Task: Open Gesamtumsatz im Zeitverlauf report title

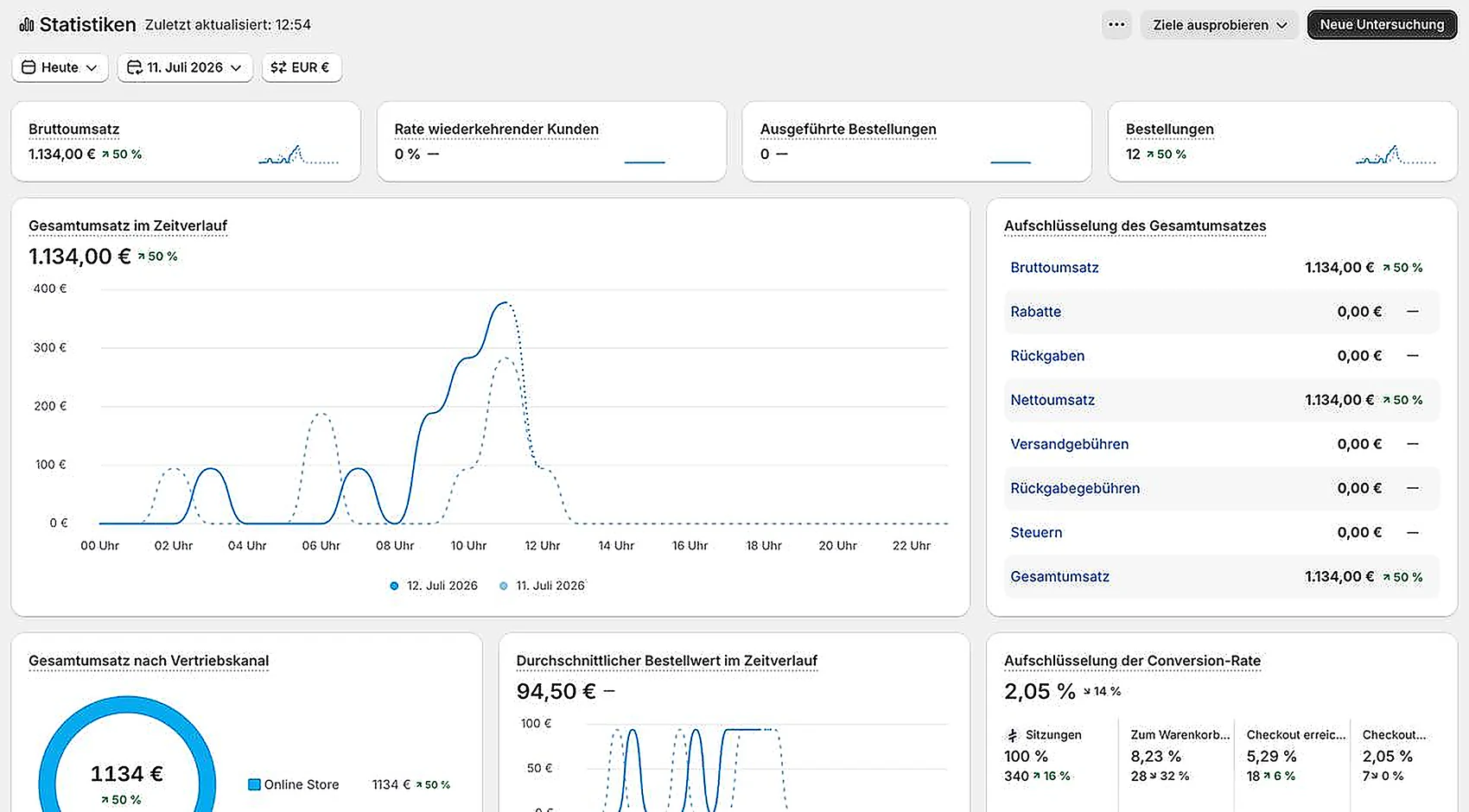Action: point(128,226)
